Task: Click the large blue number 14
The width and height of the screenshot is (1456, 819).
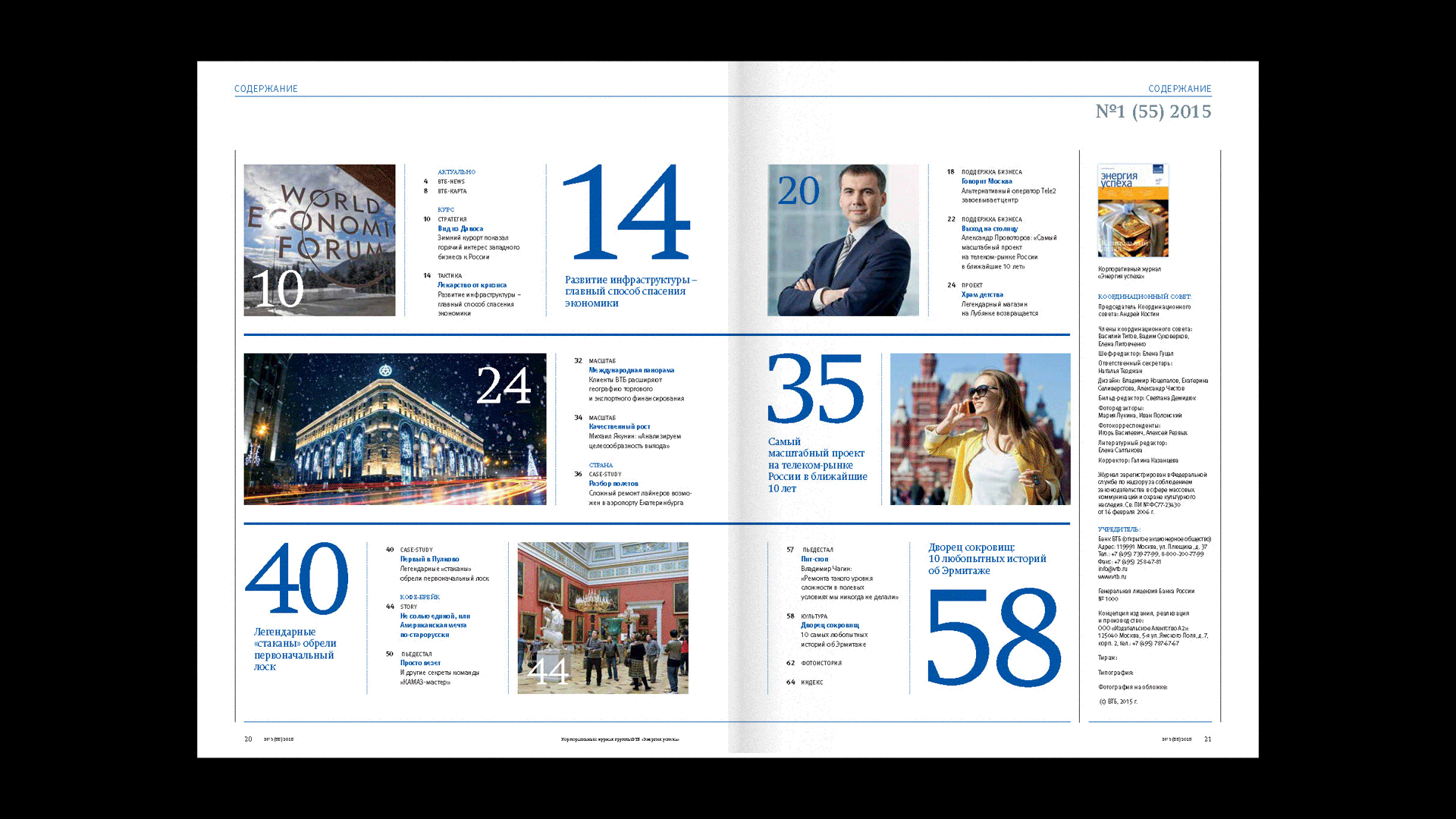Action: click(x=626, y=213)
